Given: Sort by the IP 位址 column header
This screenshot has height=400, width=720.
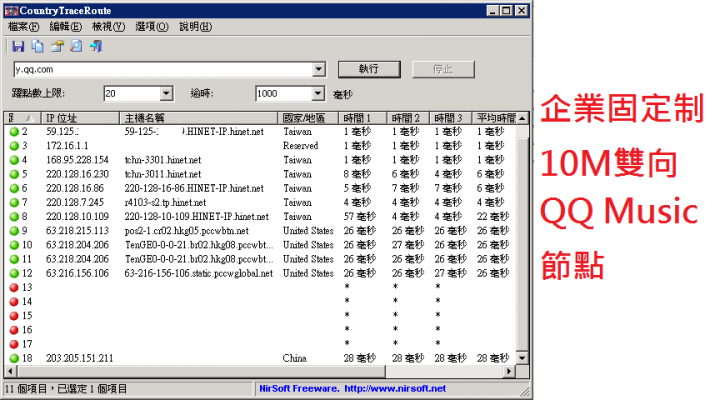Looking at the screenshot, I should 80,118.
